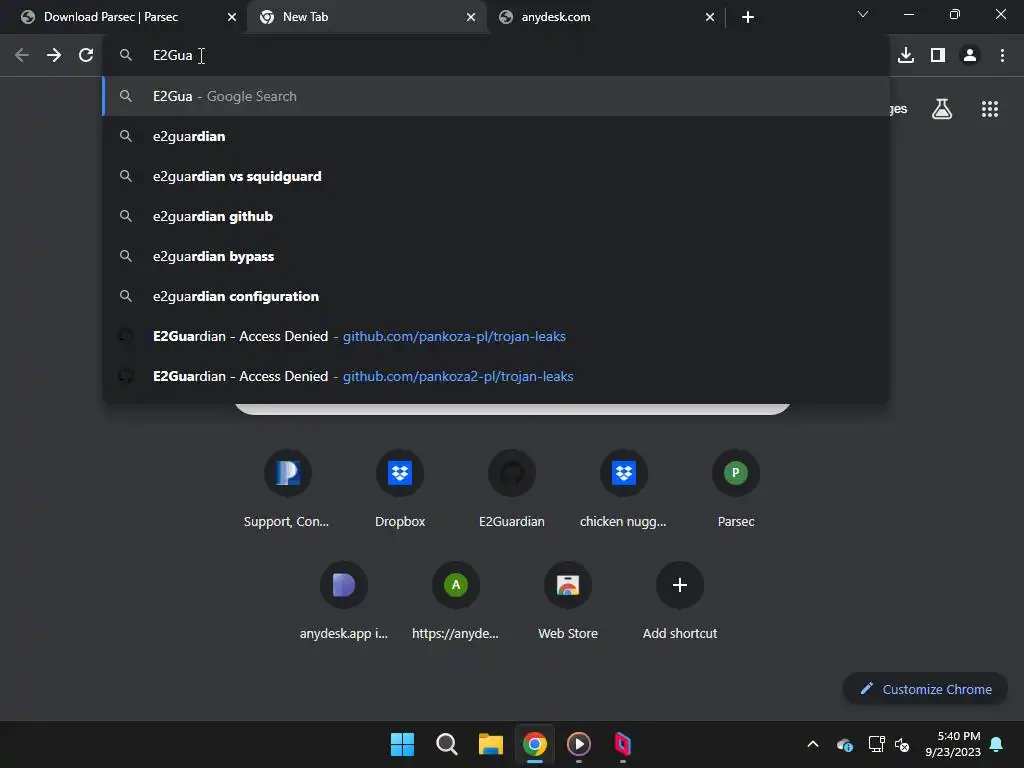Open the clock showing 5:40 PM

click(953, 744)
